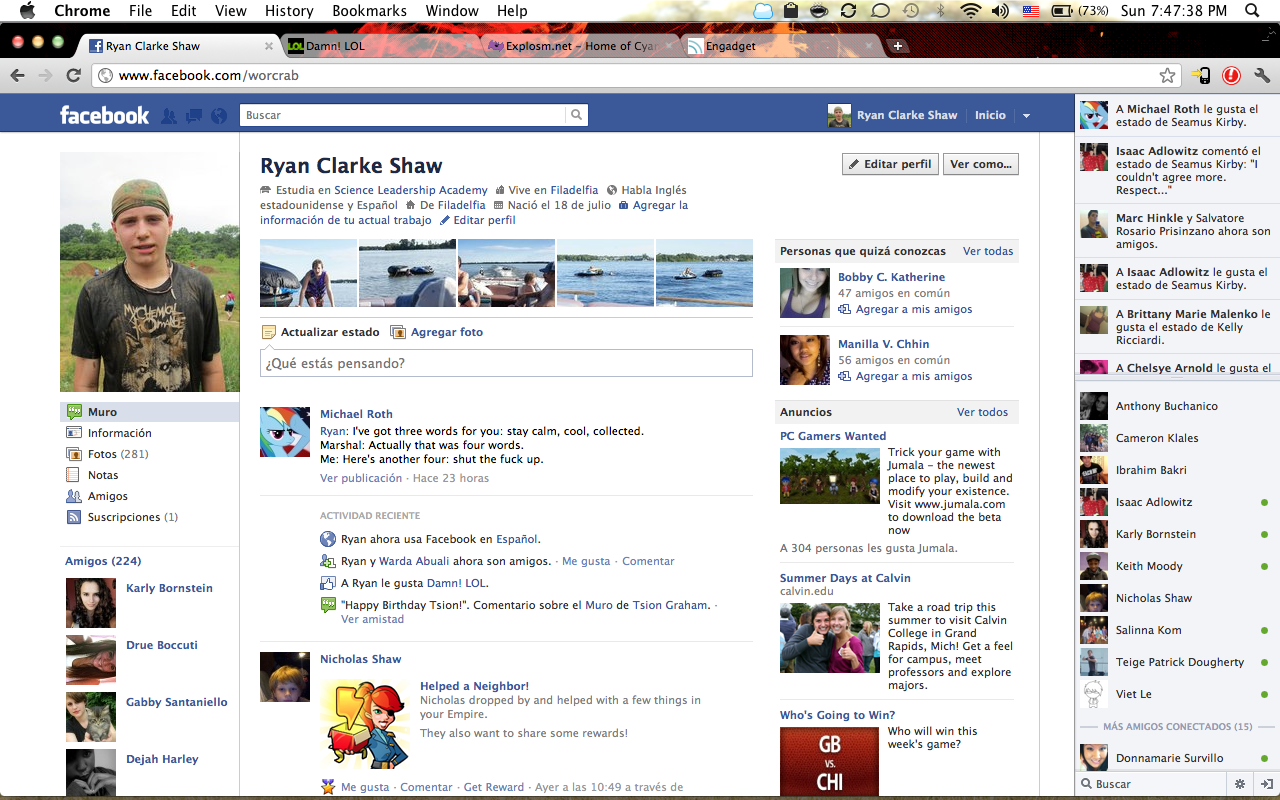Open Michael Roth's name on his post

[356, 414]
